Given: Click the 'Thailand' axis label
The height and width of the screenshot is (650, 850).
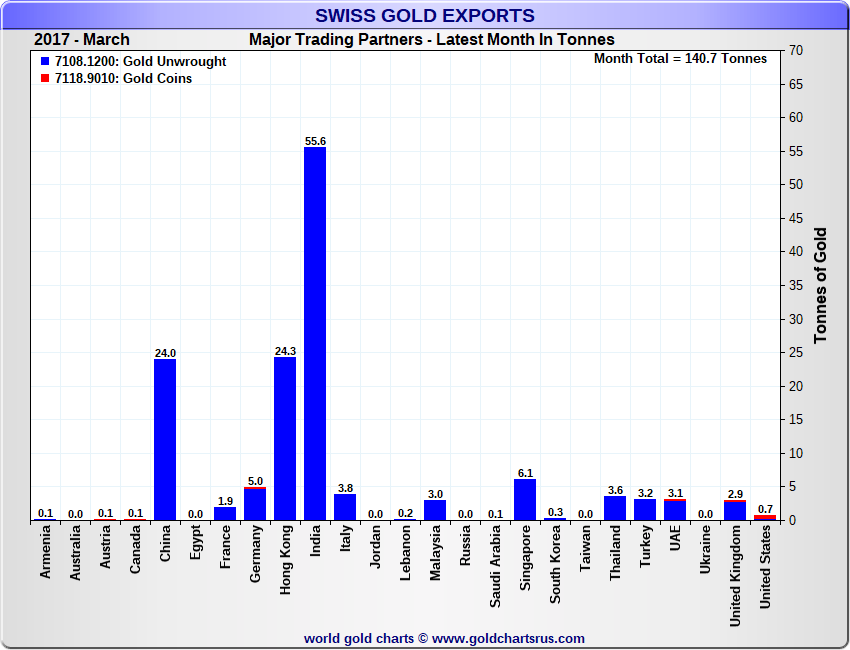Looking at the screenshot, I should point(615,553).
